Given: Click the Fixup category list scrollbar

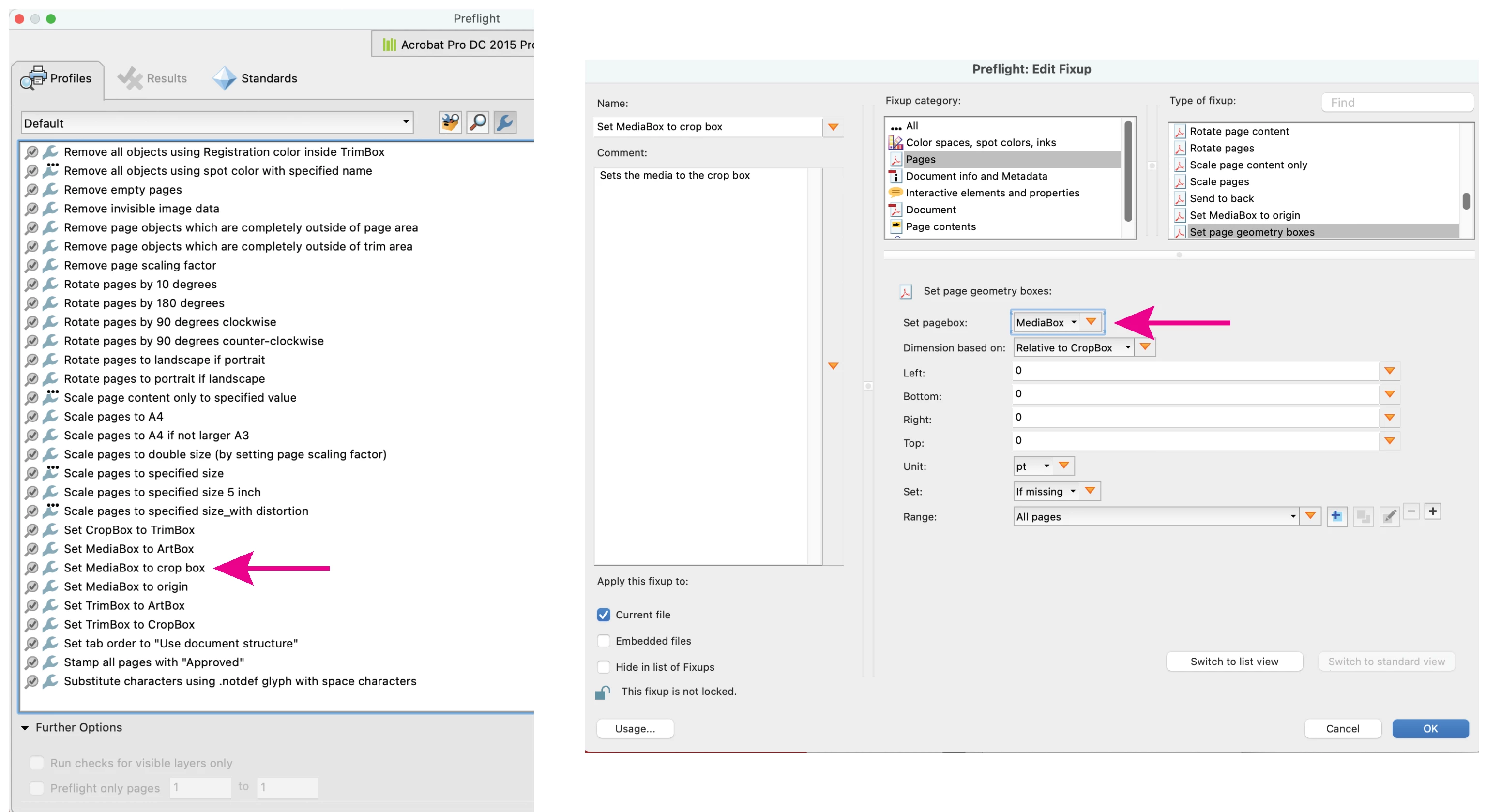Looking at the screenshot, I should click(1128, 171).
